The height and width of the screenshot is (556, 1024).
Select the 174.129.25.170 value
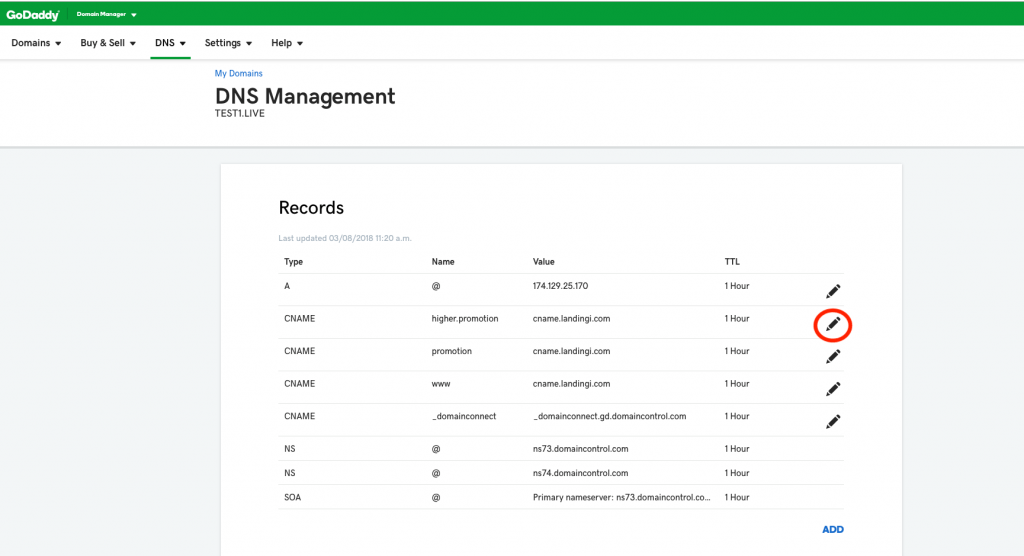click(560, 286)
